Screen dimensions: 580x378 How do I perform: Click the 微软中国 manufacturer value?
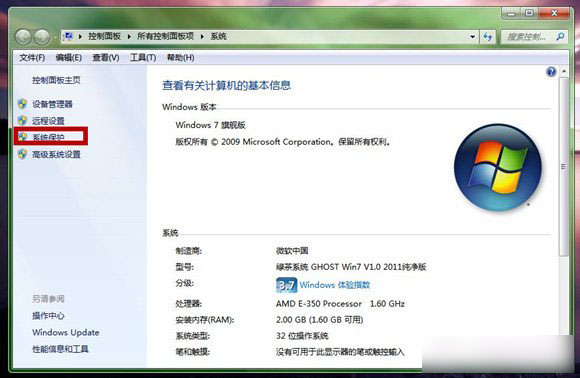[292, 251]
